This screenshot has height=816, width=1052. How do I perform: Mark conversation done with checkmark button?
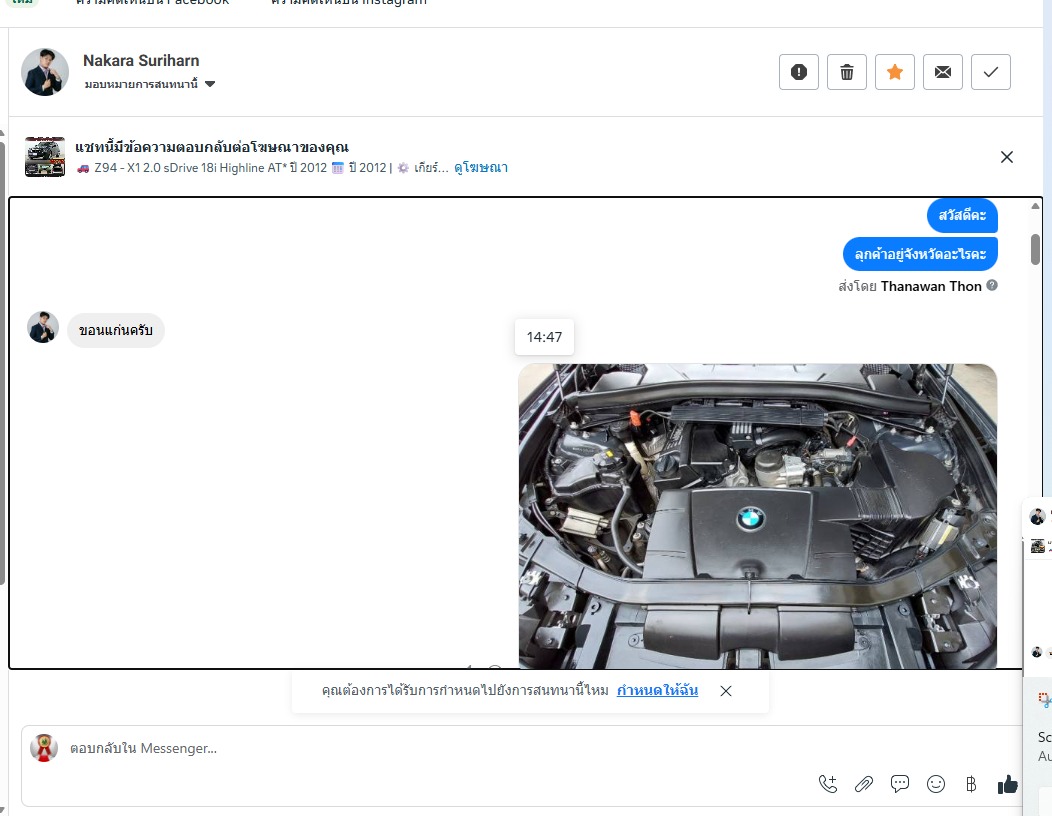[x=991, y=72]
